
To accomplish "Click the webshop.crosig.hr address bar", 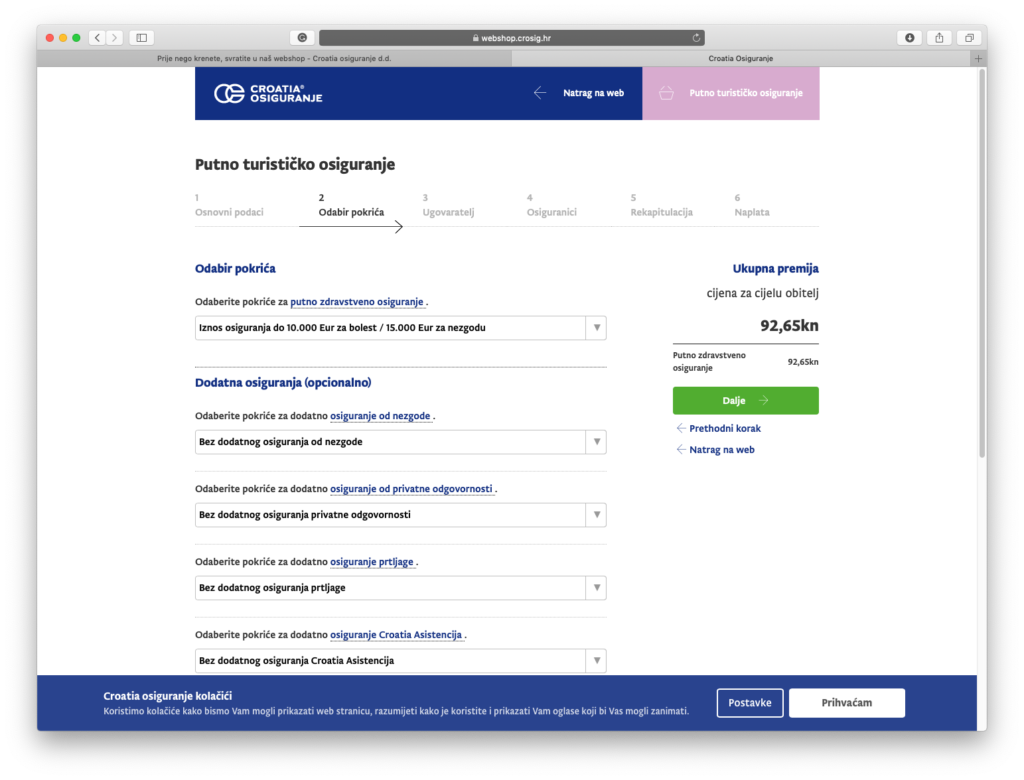I will point(511,38).
